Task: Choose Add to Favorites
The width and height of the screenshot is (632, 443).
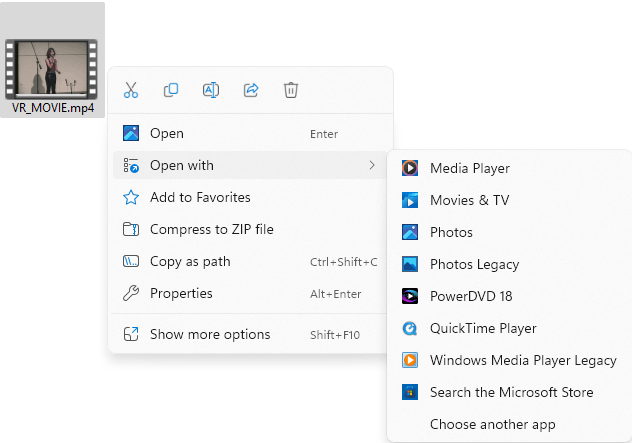Action: (x=250, y=198)
